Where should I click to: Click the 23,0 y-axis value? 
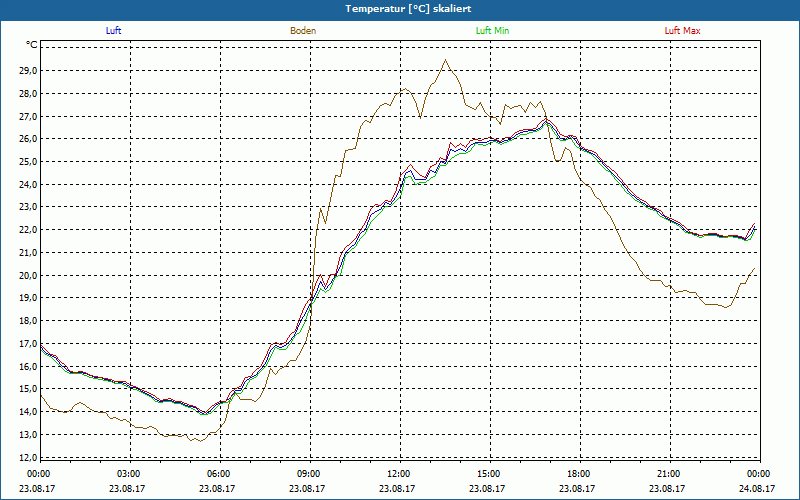[29, 207]
